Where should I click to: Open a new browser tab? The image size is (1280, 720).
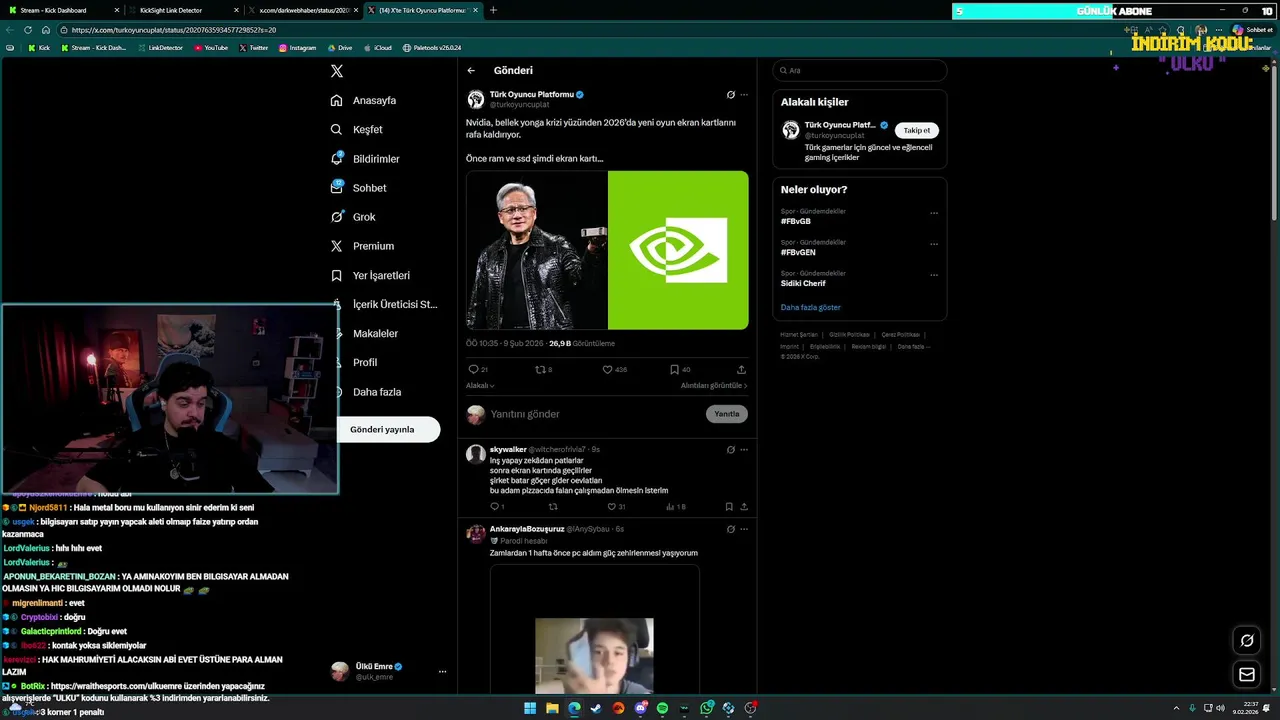[493, 10]
